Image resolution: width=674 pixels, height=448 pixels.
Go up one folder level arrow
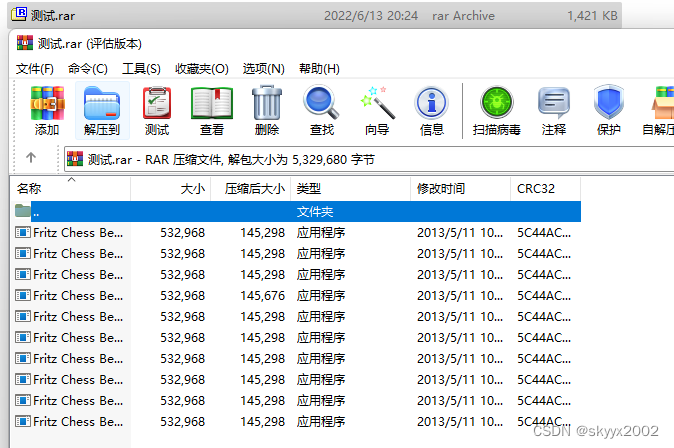tap(31, 158)
